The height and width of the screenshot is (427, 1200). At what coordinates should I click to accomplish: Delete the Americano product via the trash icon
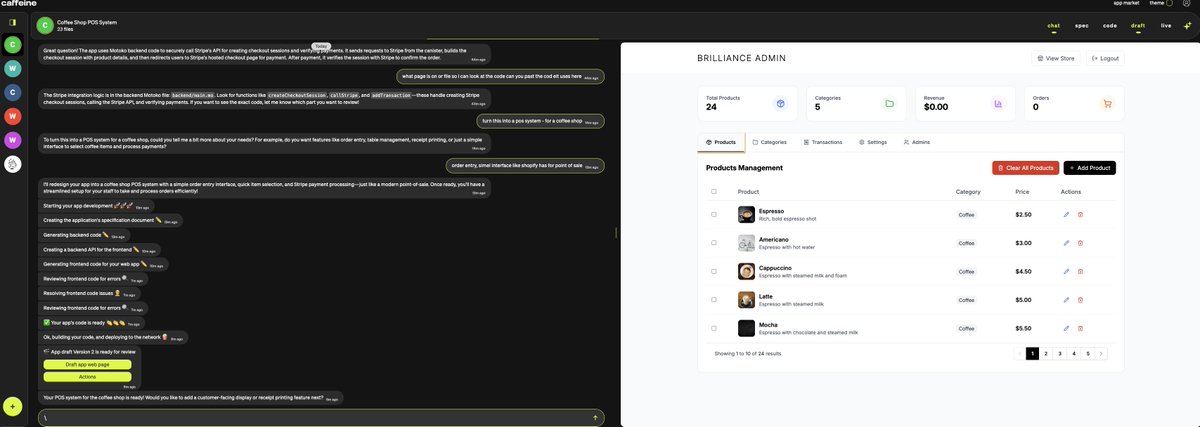(1080, 243)
